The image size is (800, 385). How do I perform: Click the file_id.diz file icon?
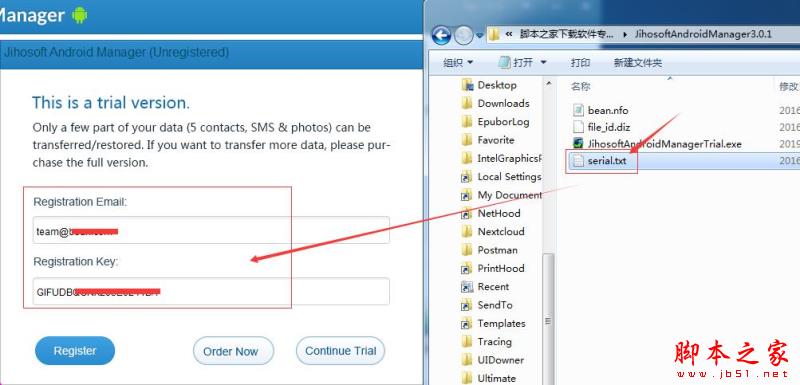[x=578, y=127]
